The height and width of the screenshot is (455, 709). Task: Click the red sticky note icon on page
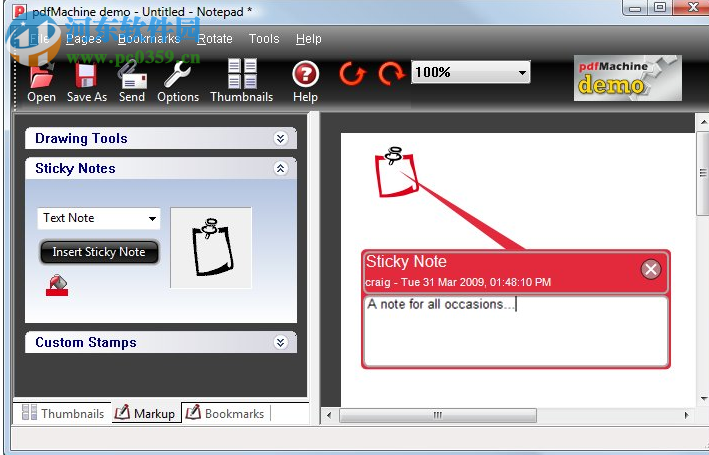(396, 172)
